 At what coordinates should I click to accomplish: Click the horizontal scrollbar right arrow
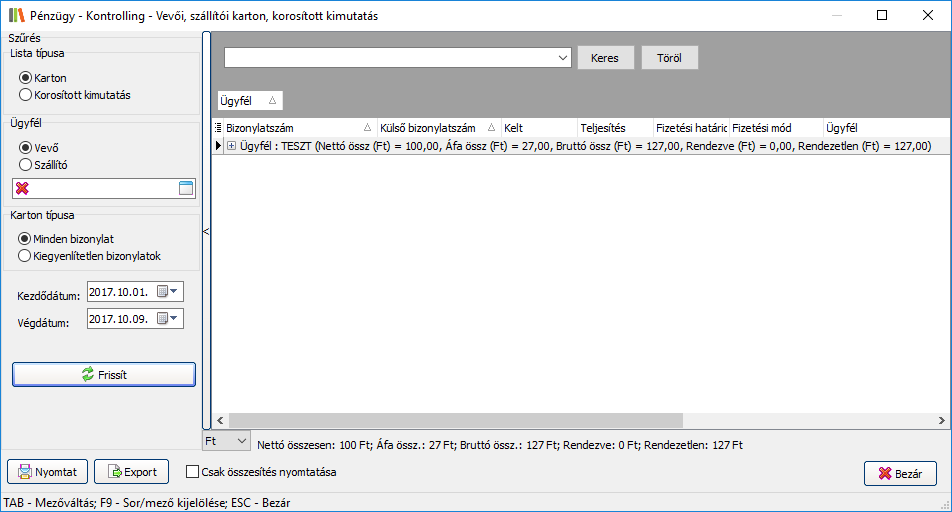pos(942,421)
